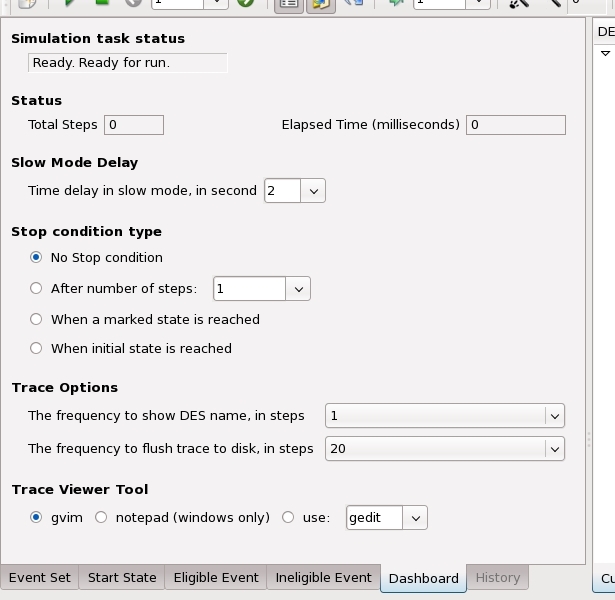Viewport: 615px width, 600px height.
Task: Switch to the Ineligible Event tab
Action: (323, 577)
